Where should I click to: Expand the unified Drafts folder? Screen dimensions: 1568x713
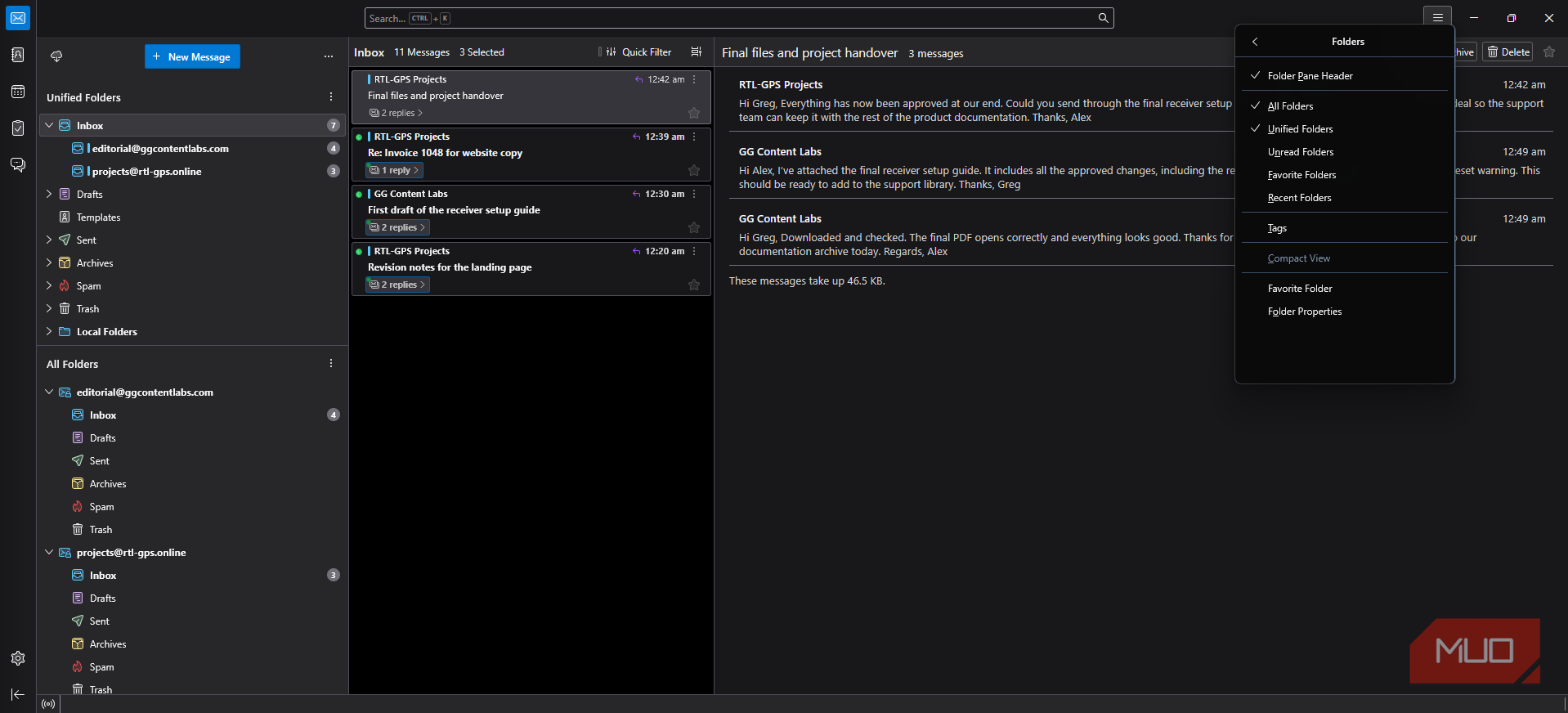tap(49, 194)
